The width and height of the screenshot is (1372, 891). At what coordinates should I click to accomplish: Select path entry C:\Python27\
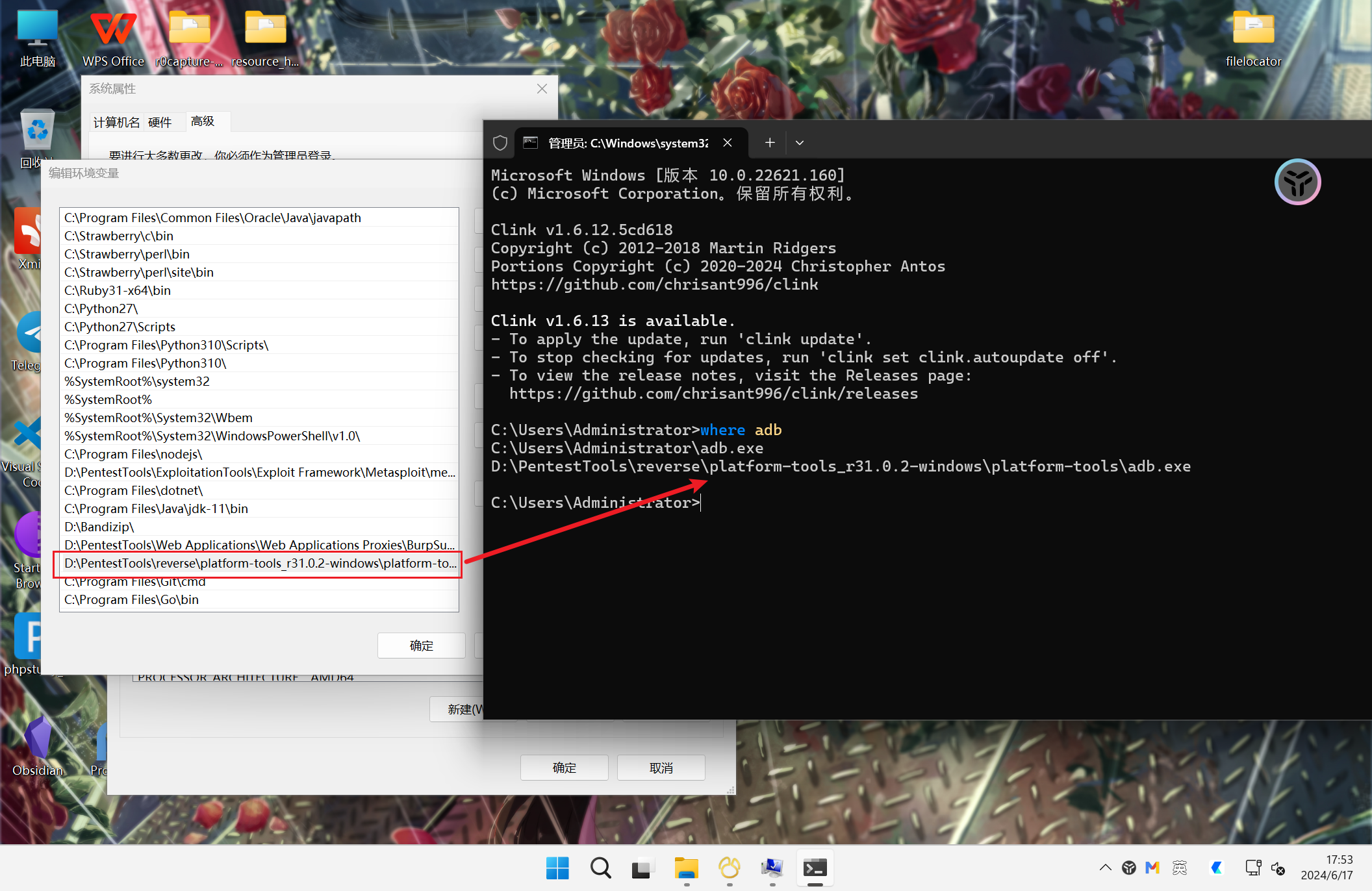[259, 308]
